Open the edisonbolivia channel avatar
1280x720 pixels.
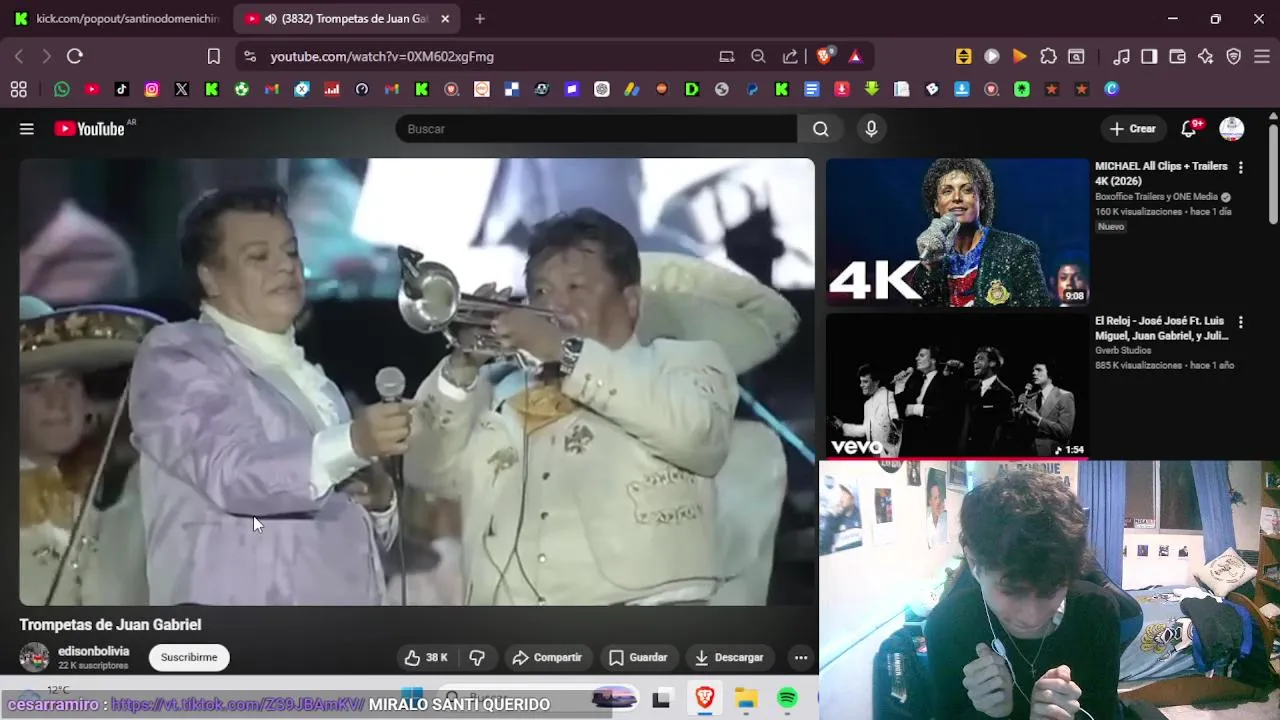34,657
